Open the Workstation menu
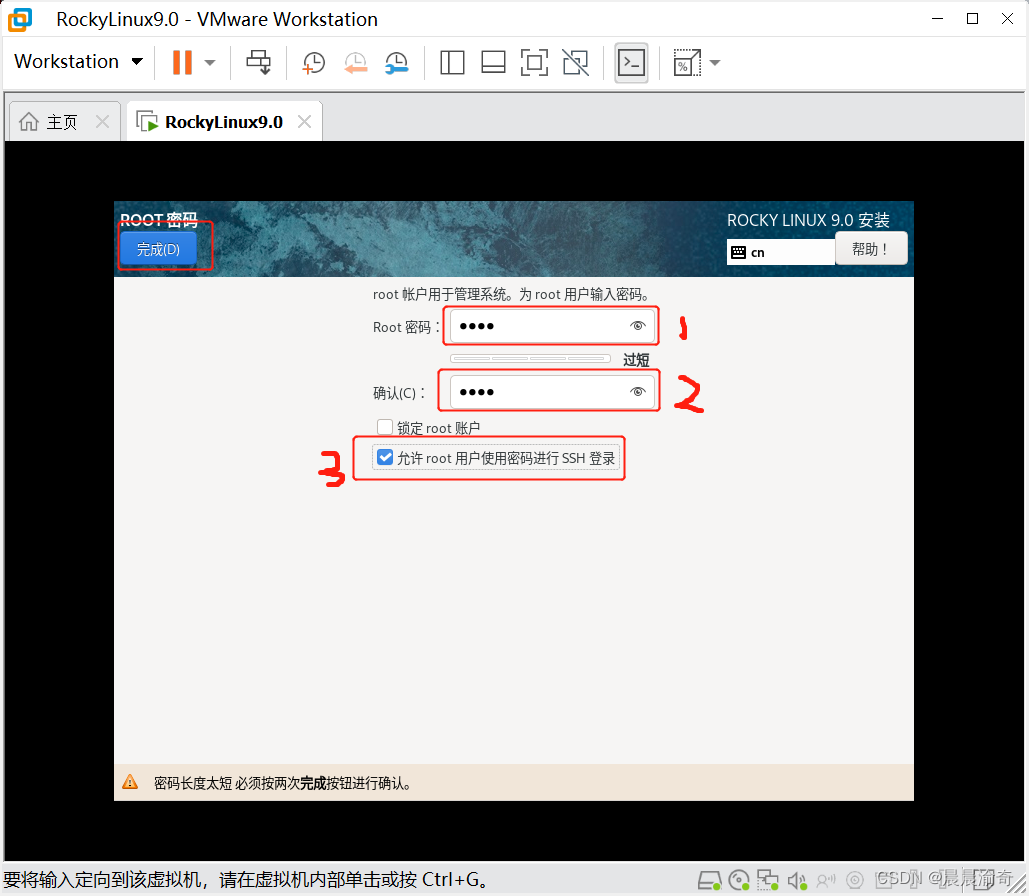This screenshot has width=1029, height=896. coord(78,62)
